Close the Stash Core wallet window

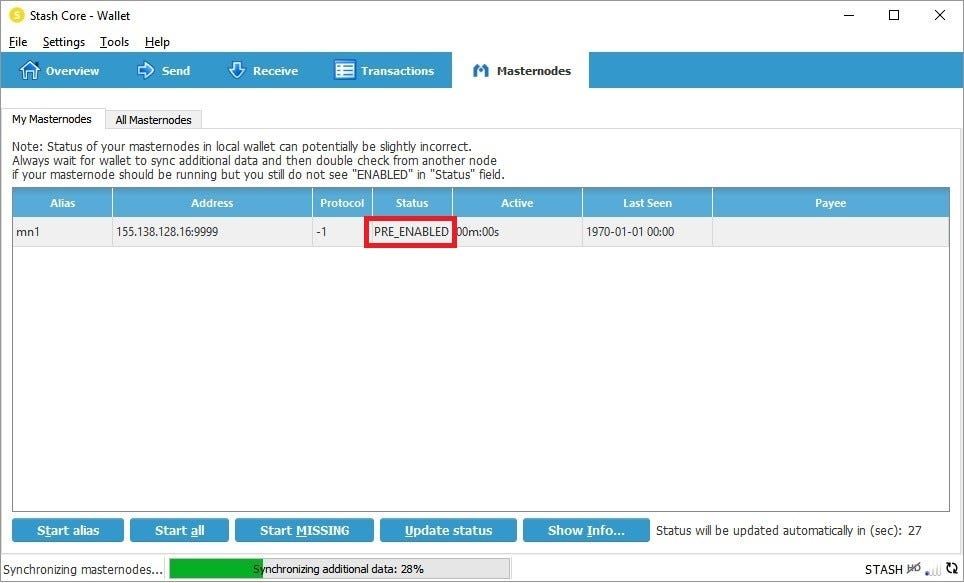(x=940, y=15)
